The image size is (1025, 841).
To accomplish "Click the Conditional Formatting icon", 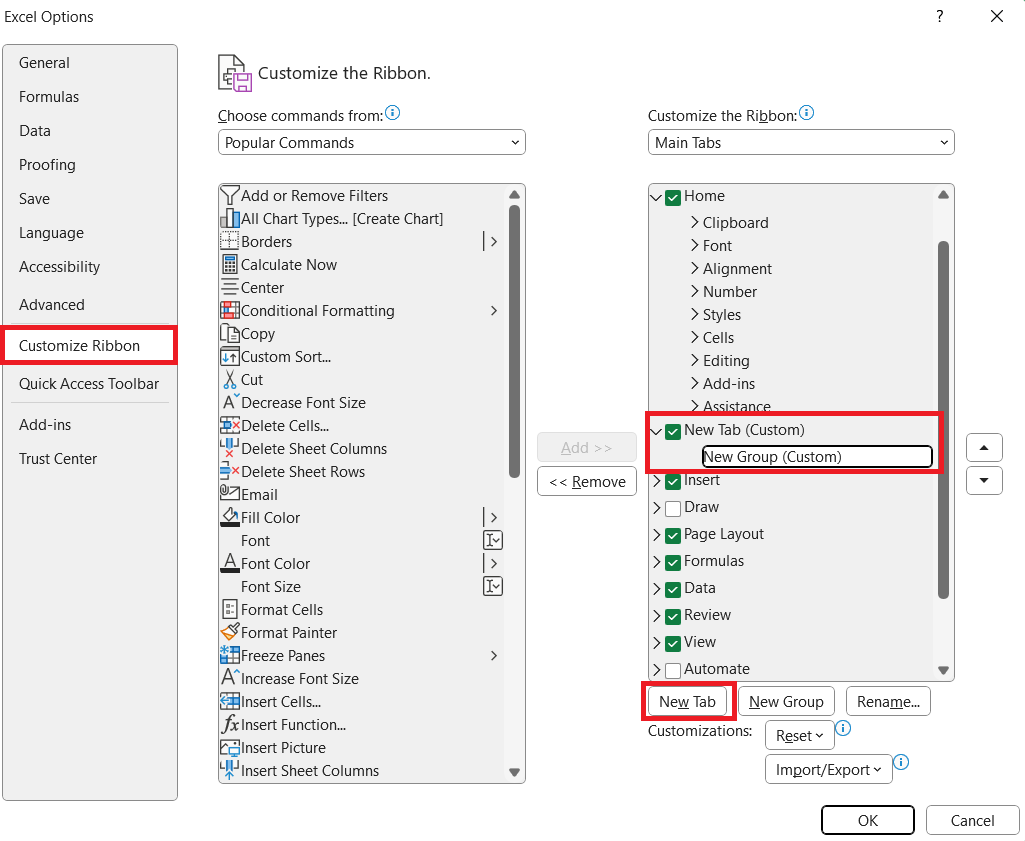I will pos(229,310).
